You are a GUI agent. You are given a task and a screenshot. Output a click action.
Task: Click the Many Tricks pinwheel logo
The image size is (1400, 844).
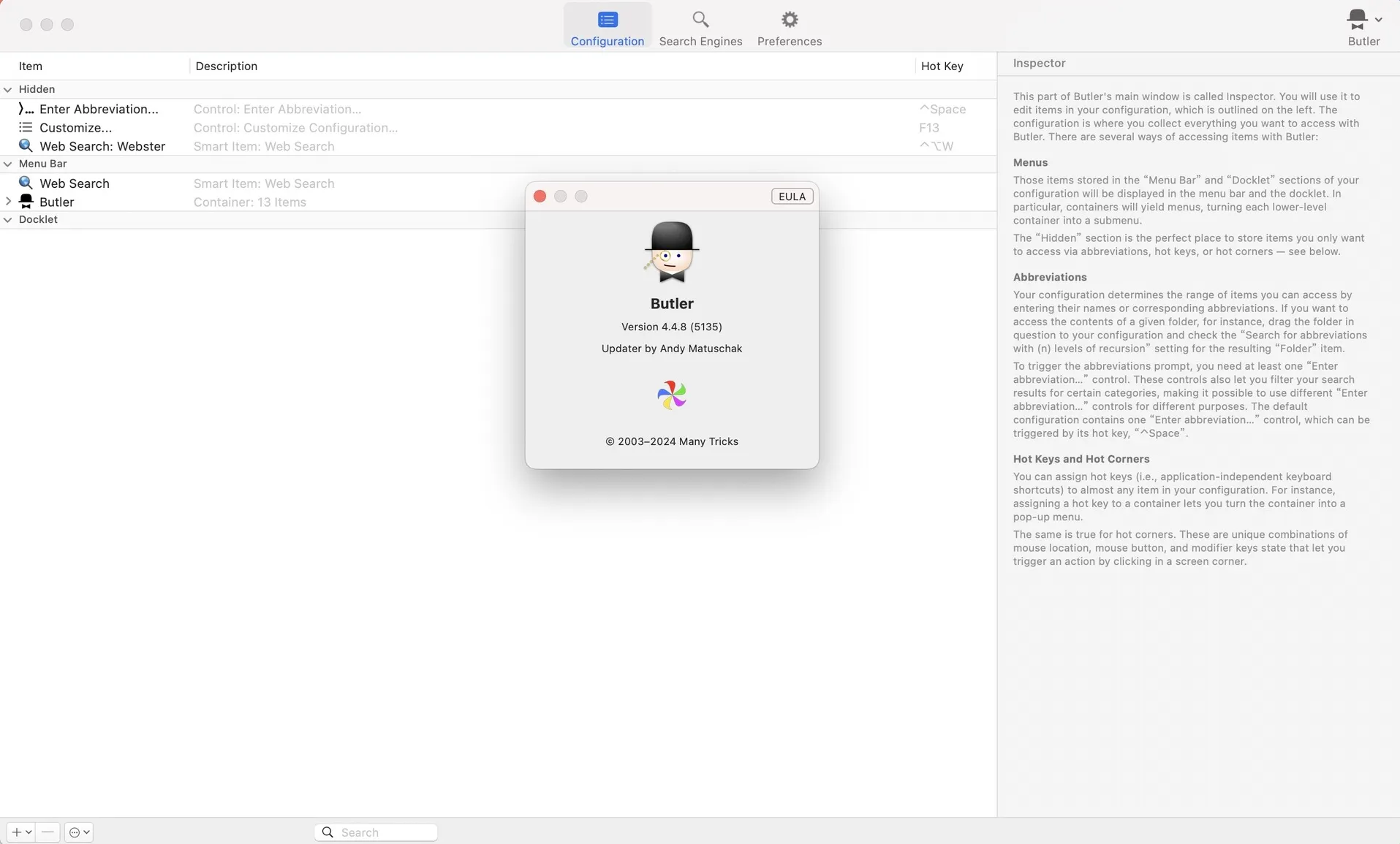(x=671, y=395)
